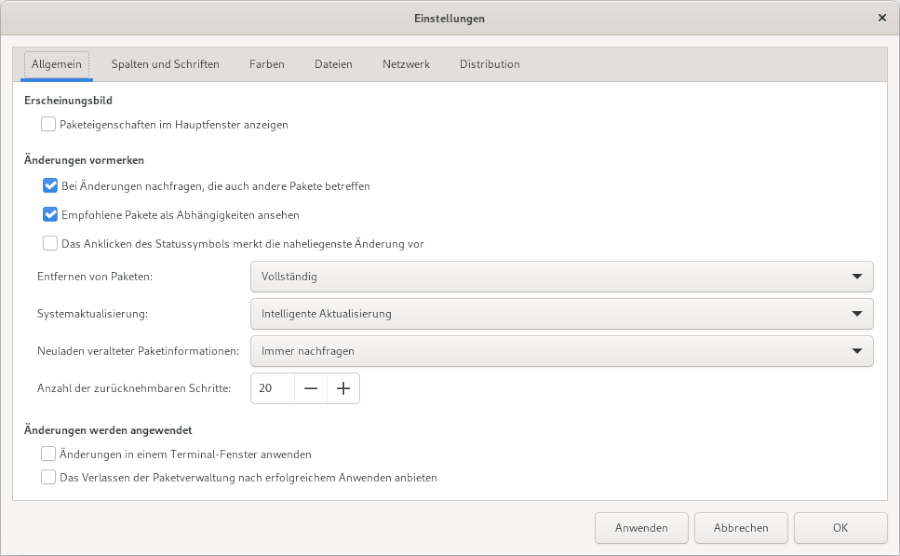
Task: Enable Paketeigenschaften im Hauptfenster anzeigen
Action: click(x=49, y=125)
